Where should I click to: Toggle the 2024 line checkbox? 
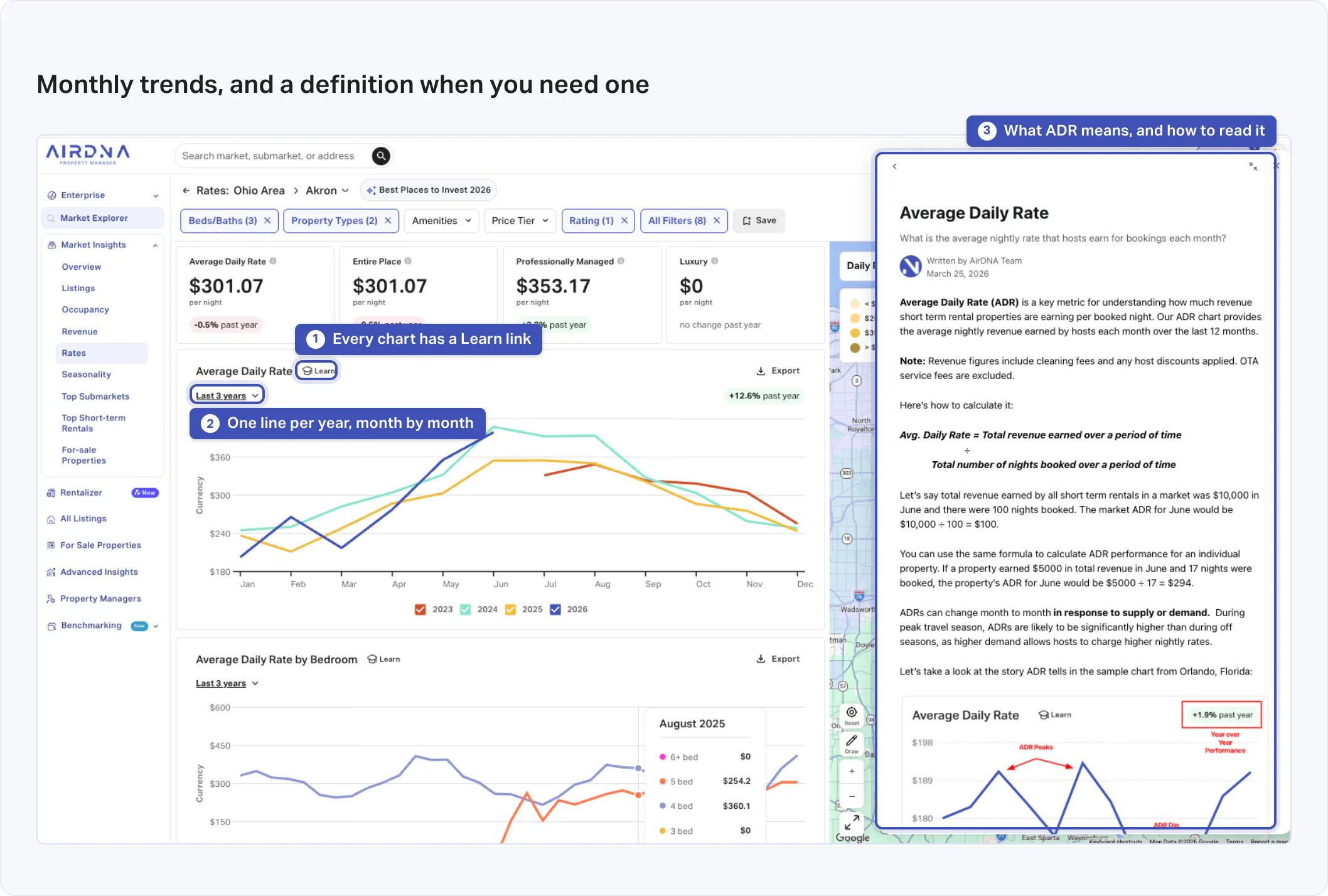click(x=466, y=609)
